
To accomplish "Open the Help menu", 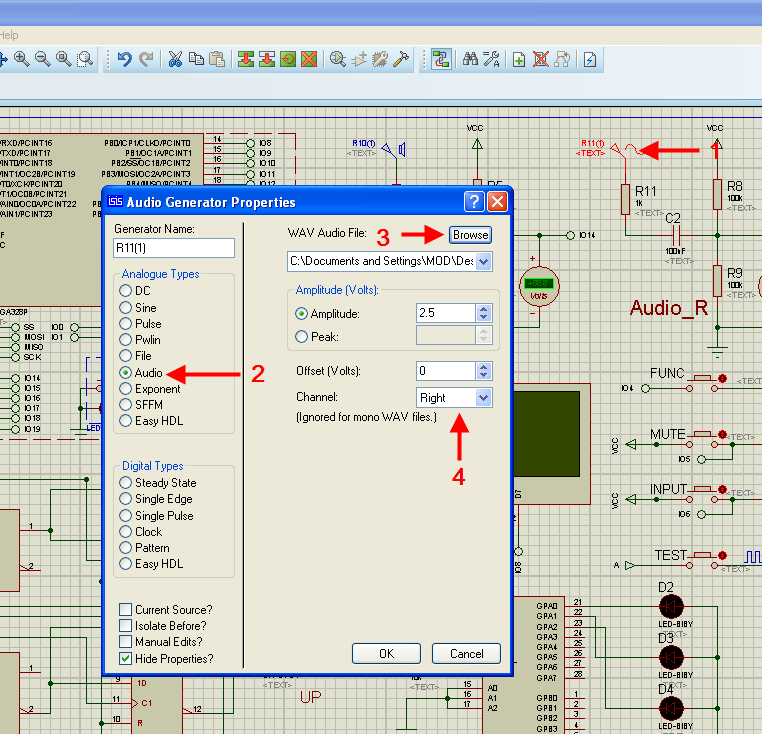I will (x=8, y=34).
